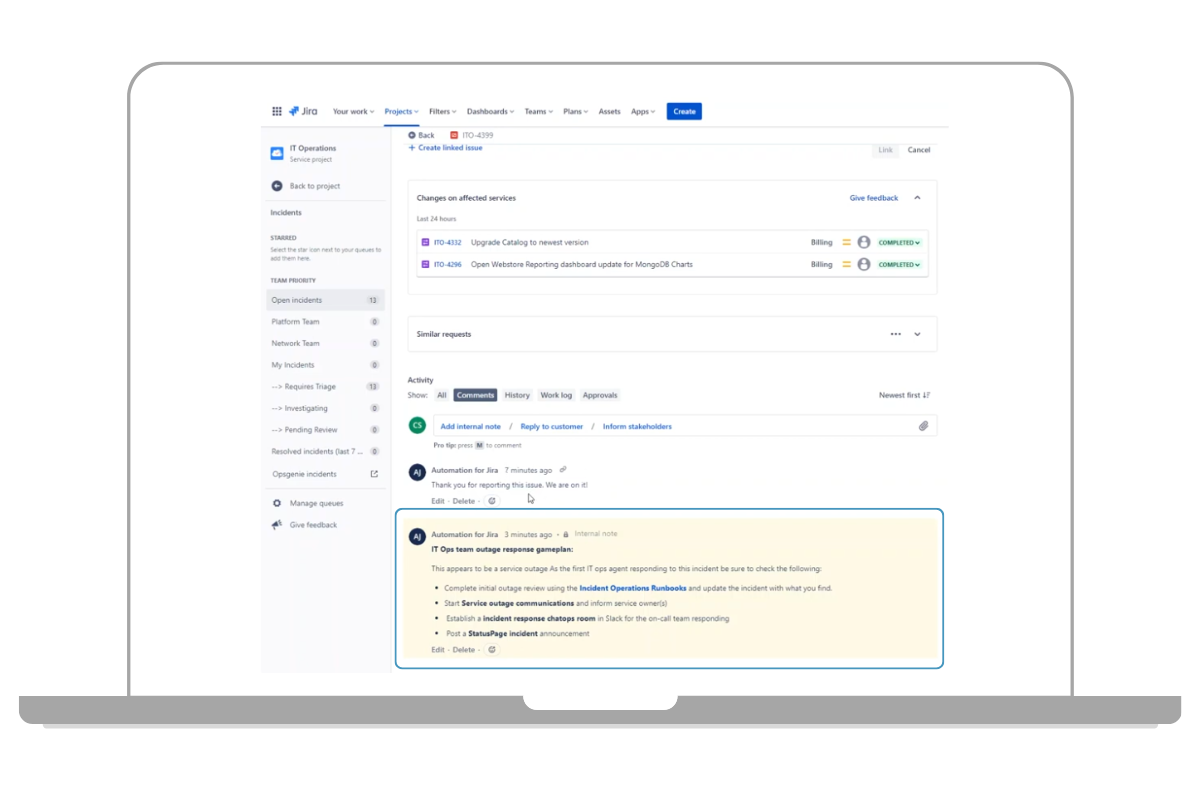Open the Filters dropdown

pyautogui.click(x=443, y=112)
